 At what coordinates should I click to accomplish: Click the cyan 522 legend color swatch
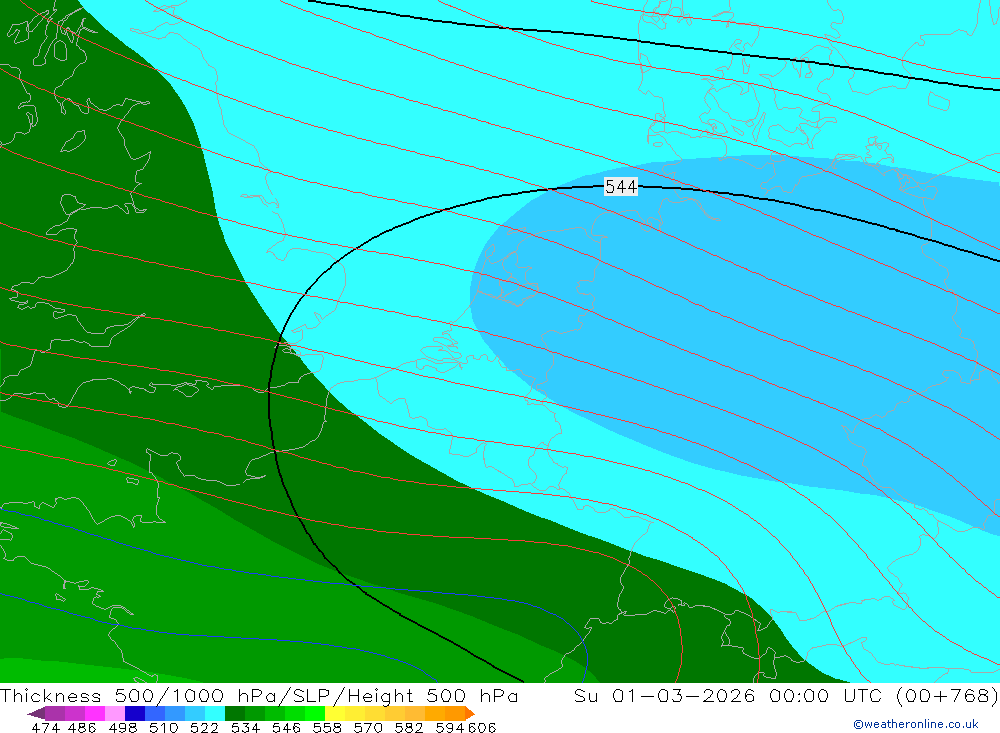pos(215,713)
